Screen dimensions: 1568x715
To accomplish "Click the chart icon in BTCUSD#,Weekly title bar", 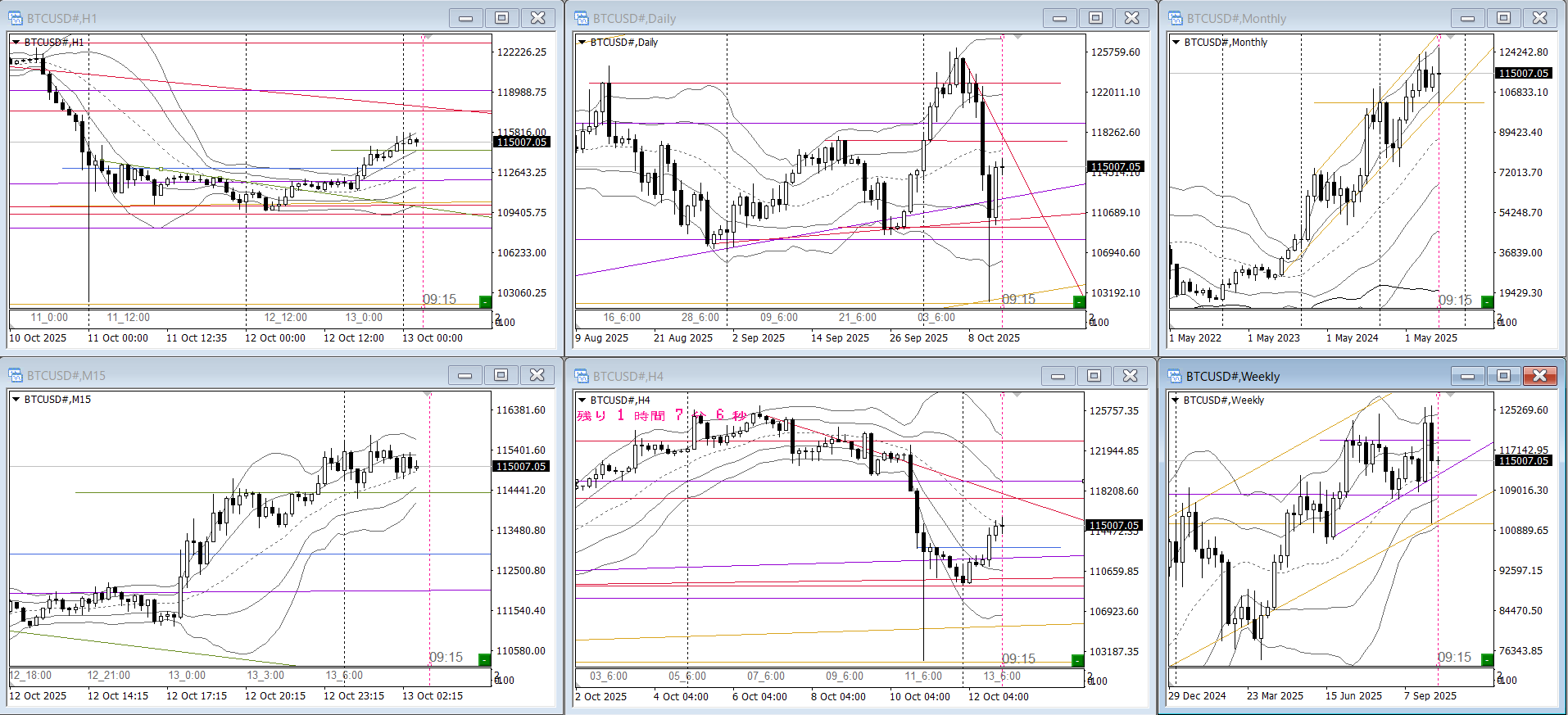I will click(1176, 376).
